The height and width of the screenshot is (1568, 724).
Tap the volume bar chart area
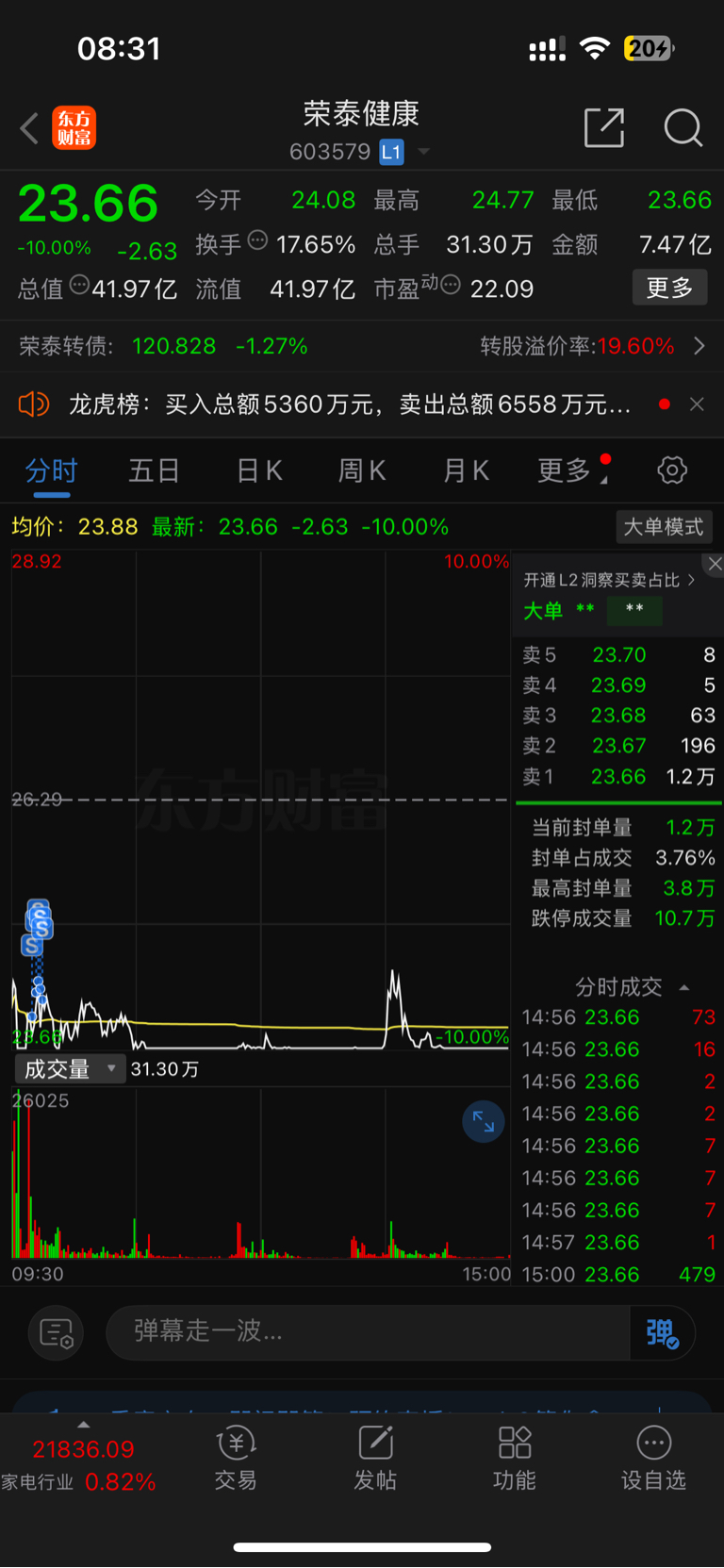pos(260,1174)
